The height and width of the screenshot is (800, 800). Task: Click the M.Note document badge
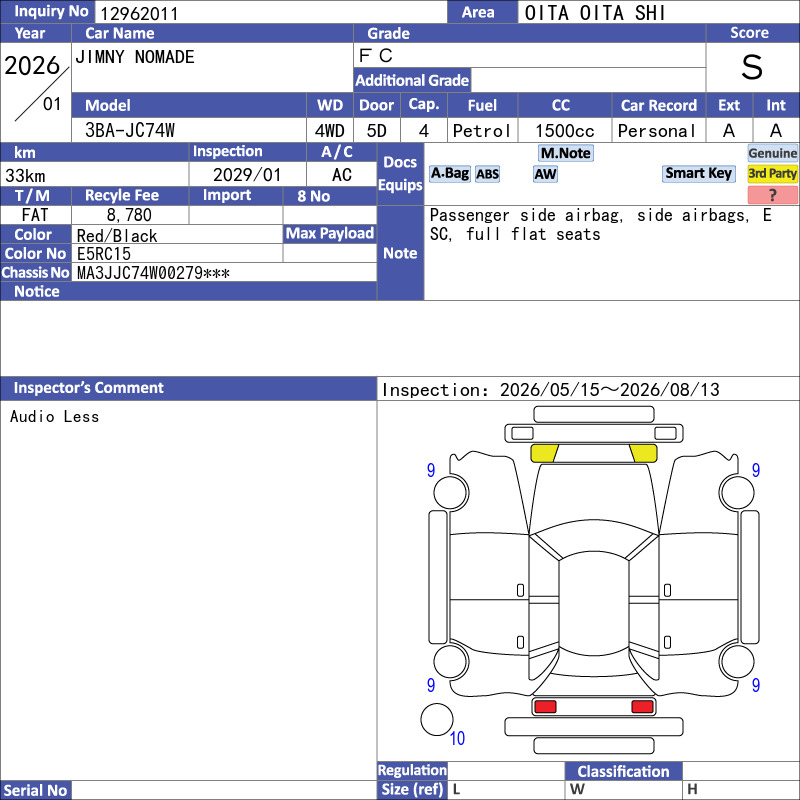pos(566,153)
